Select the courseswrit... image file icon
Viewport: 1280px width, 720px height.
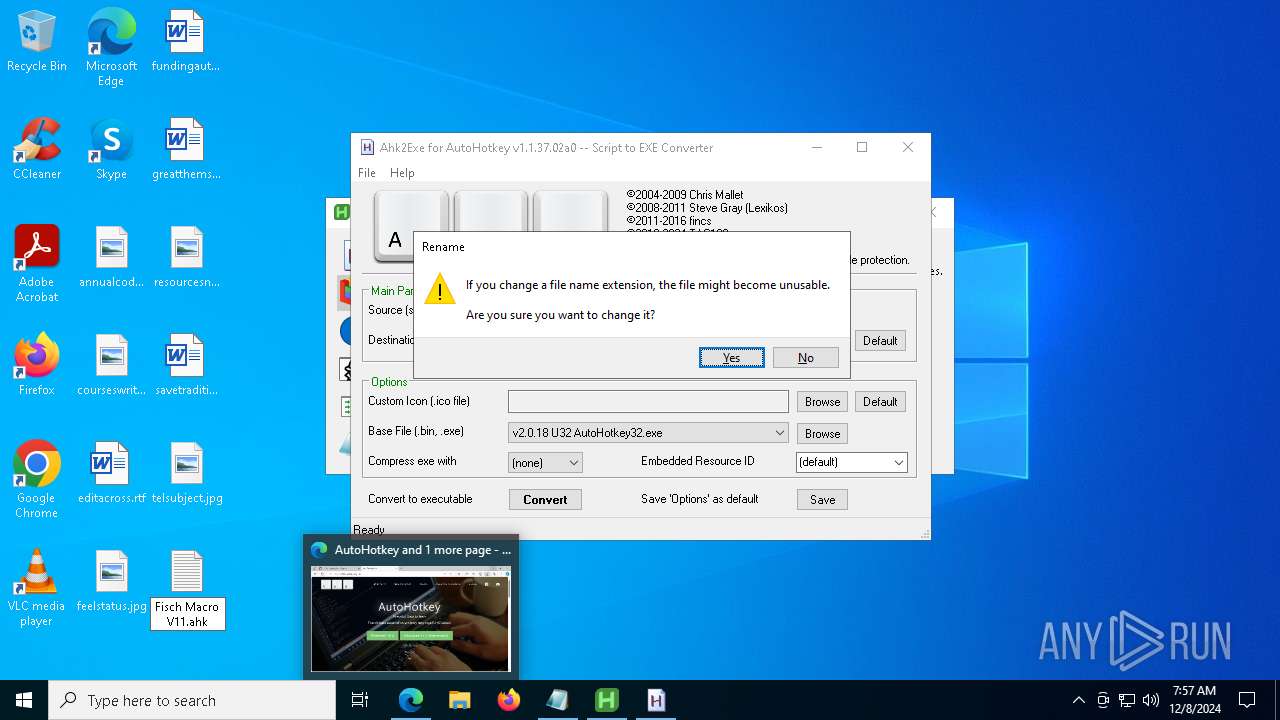111,366
